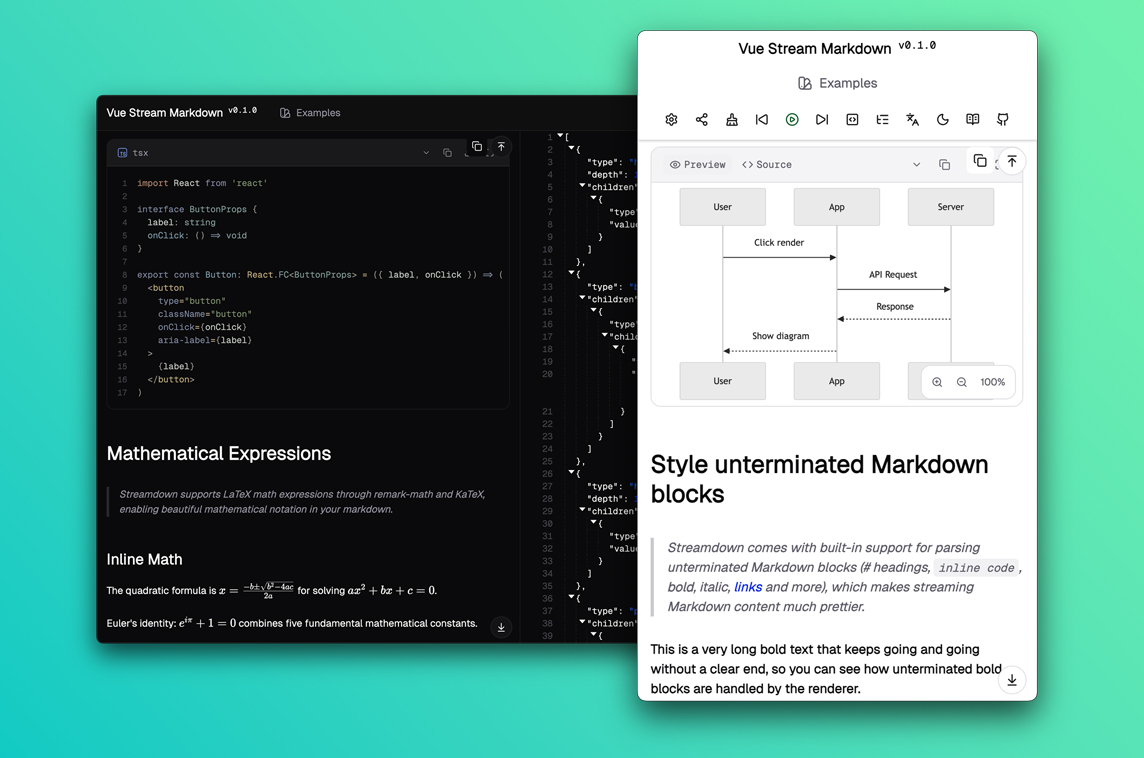The image size is (1144, 758).
Task: Copy diagram using header's dim copy icon
Action: pyautogui.click(x=945, y=165)
